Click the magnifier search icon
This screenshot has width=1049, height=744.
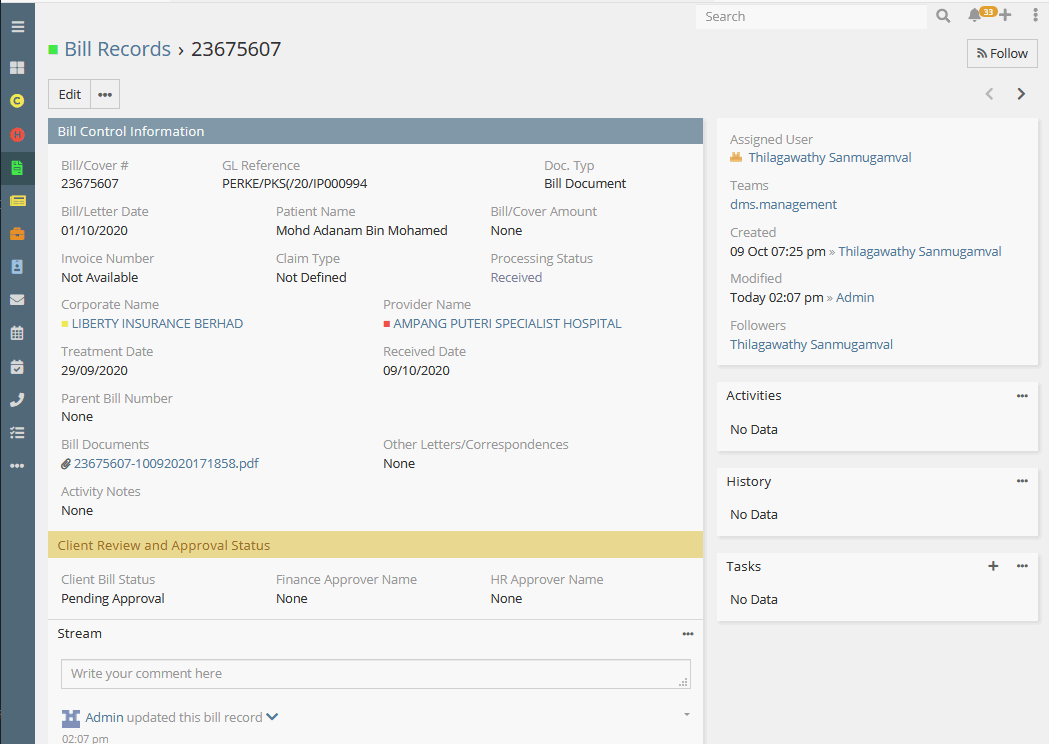click(943, 16)
